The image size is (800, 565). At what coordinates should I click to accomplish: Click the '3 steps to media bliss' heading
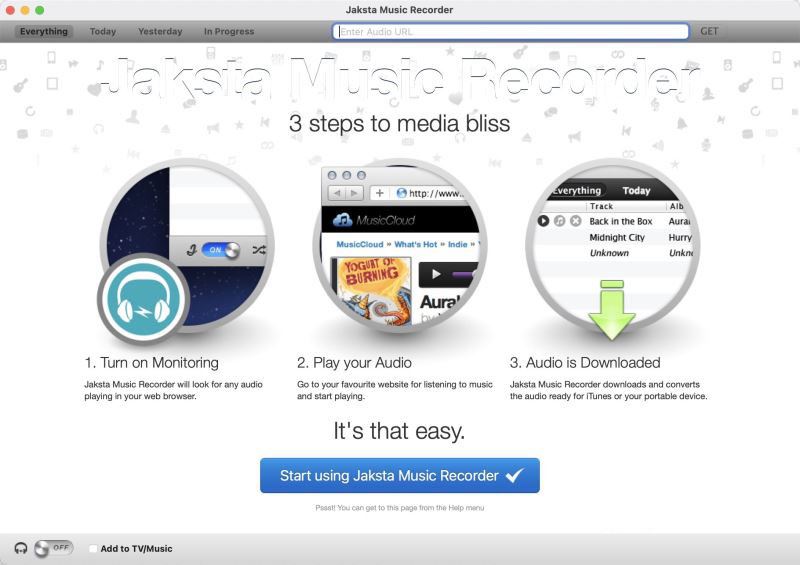[399, 124]
